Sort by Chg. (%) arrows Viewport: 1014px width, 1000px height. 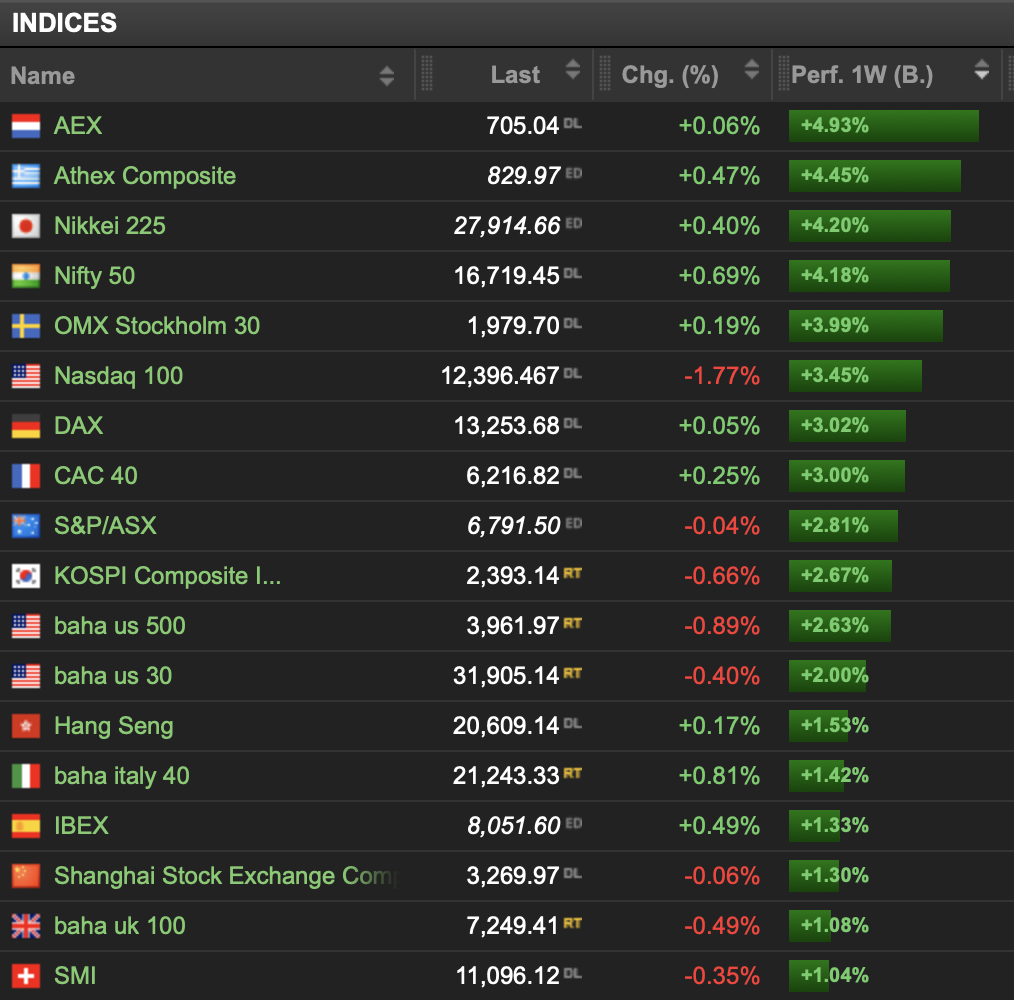[751, 69]
